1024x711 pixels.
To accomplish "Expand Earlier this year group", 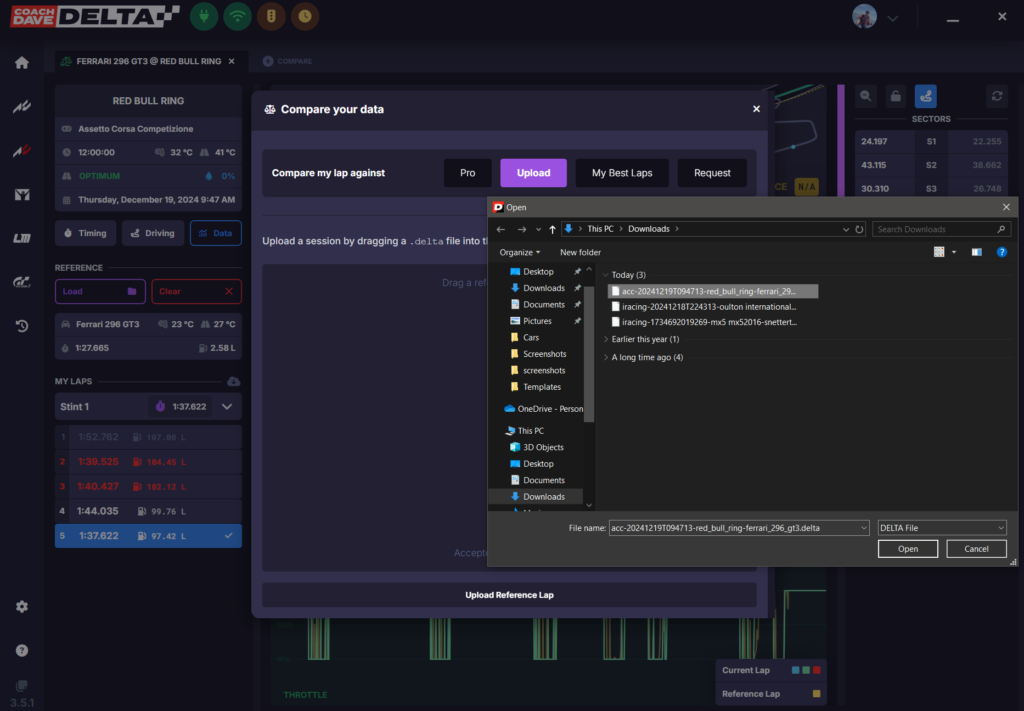I will pyautogui.click(x=606, y=339).
